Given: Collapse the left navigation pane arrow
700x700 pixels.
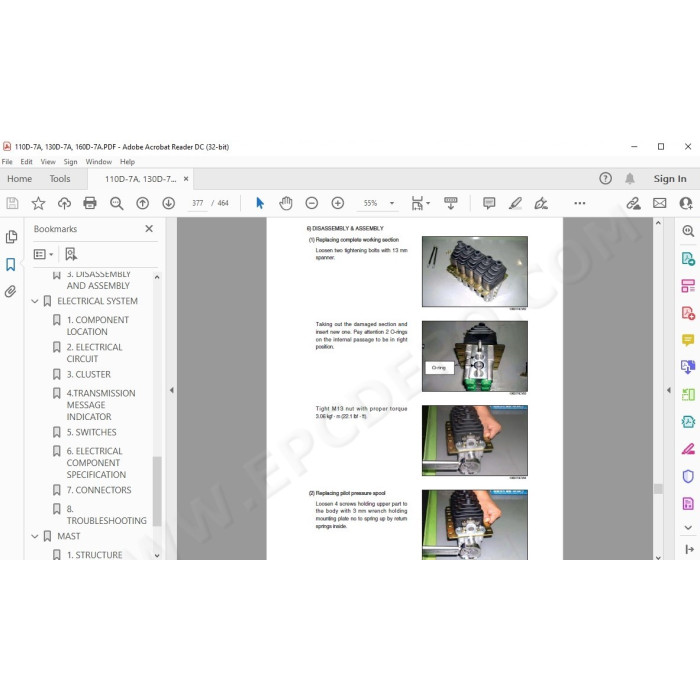Looking at the screenshot, I should (x=171, y=390).
